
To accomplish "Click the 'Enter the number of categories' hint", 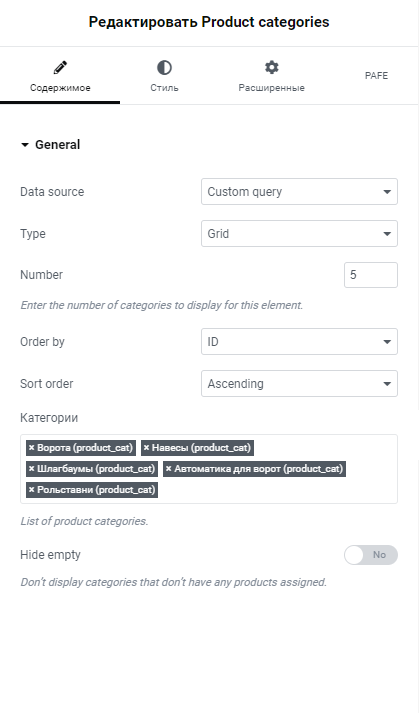I will click(162, 305).
